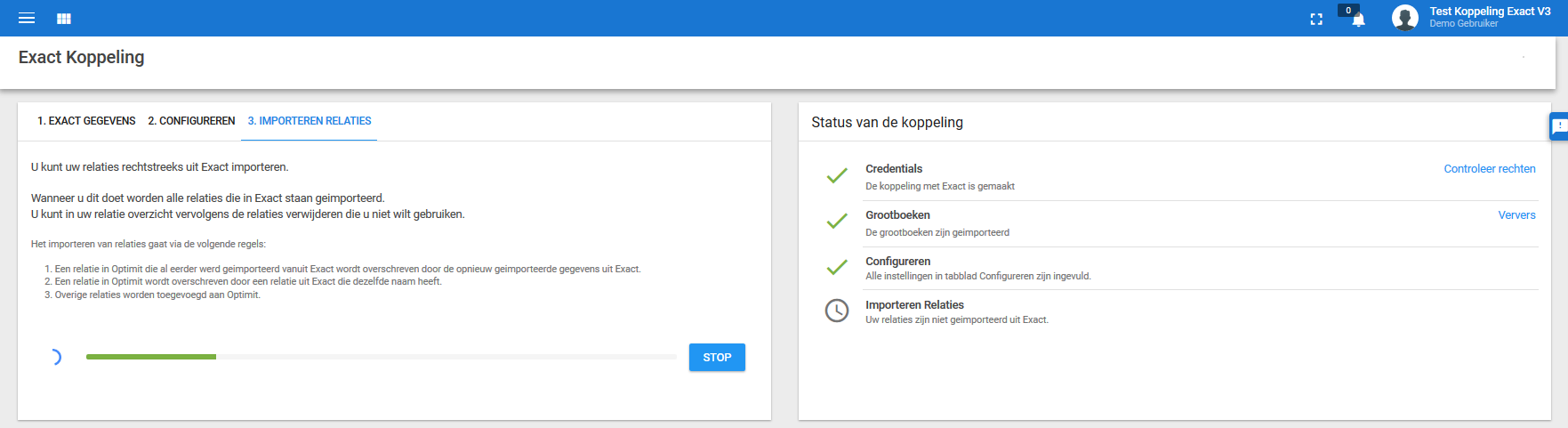Click 'Alle instellingen in tabblad Configureren' text
The image size is (1568, 428).
coord(978,277)
